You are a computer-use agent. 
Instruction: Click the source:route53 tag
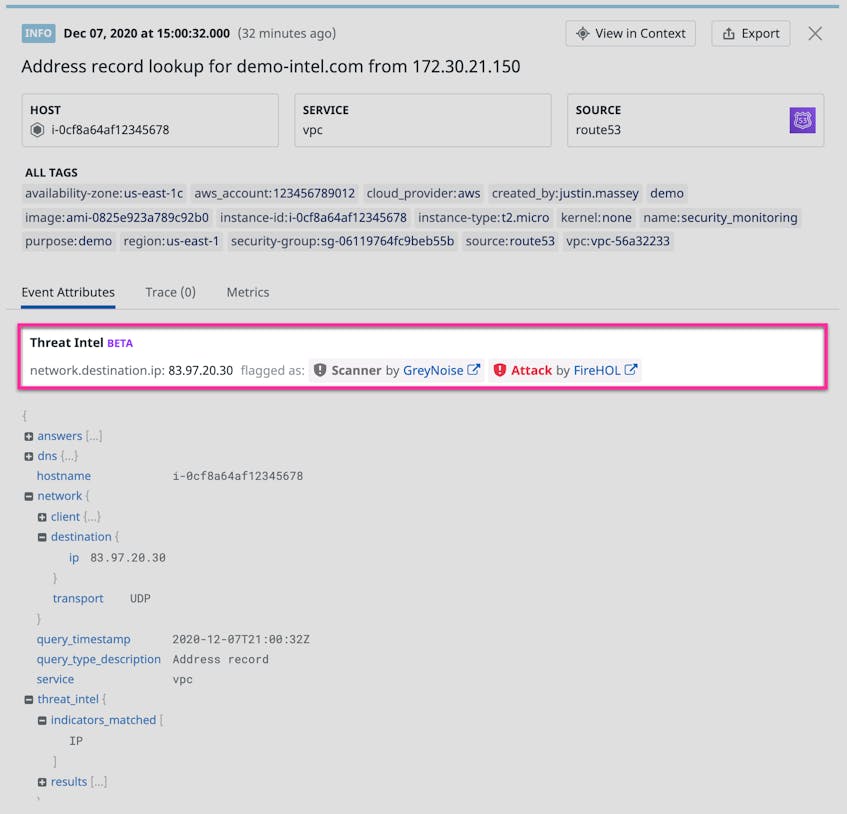click(x=510, y=241)
